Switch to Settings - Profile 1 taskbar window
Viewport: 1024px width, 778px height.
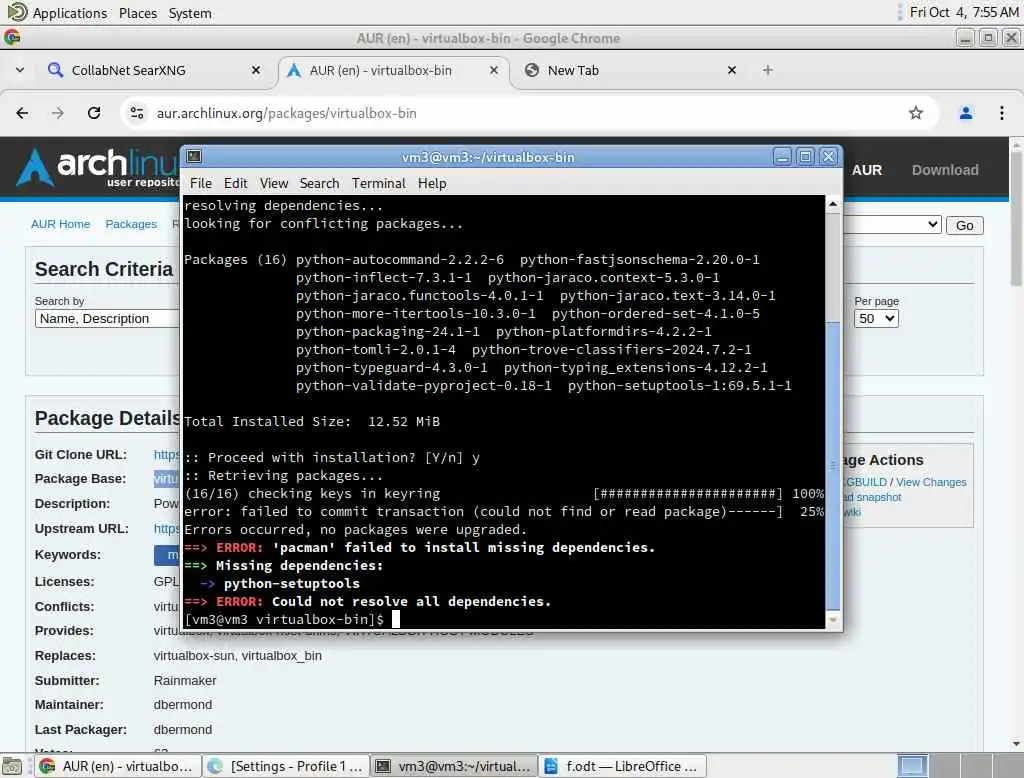point(285,766)
